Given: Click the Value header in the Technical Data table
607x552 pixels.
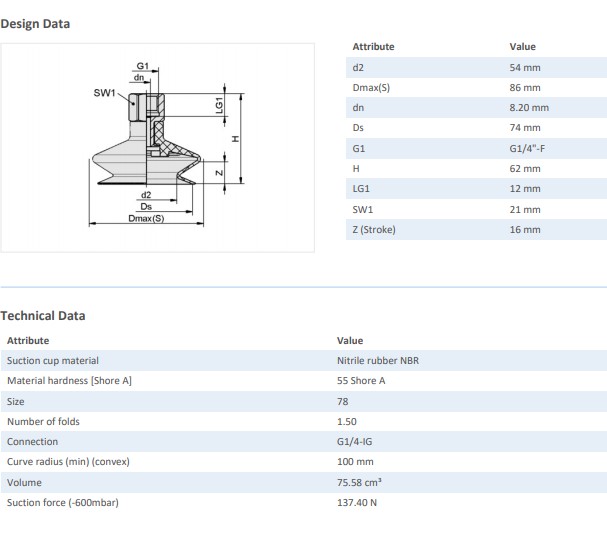Looking at the screenshot, I should [350, 340].
